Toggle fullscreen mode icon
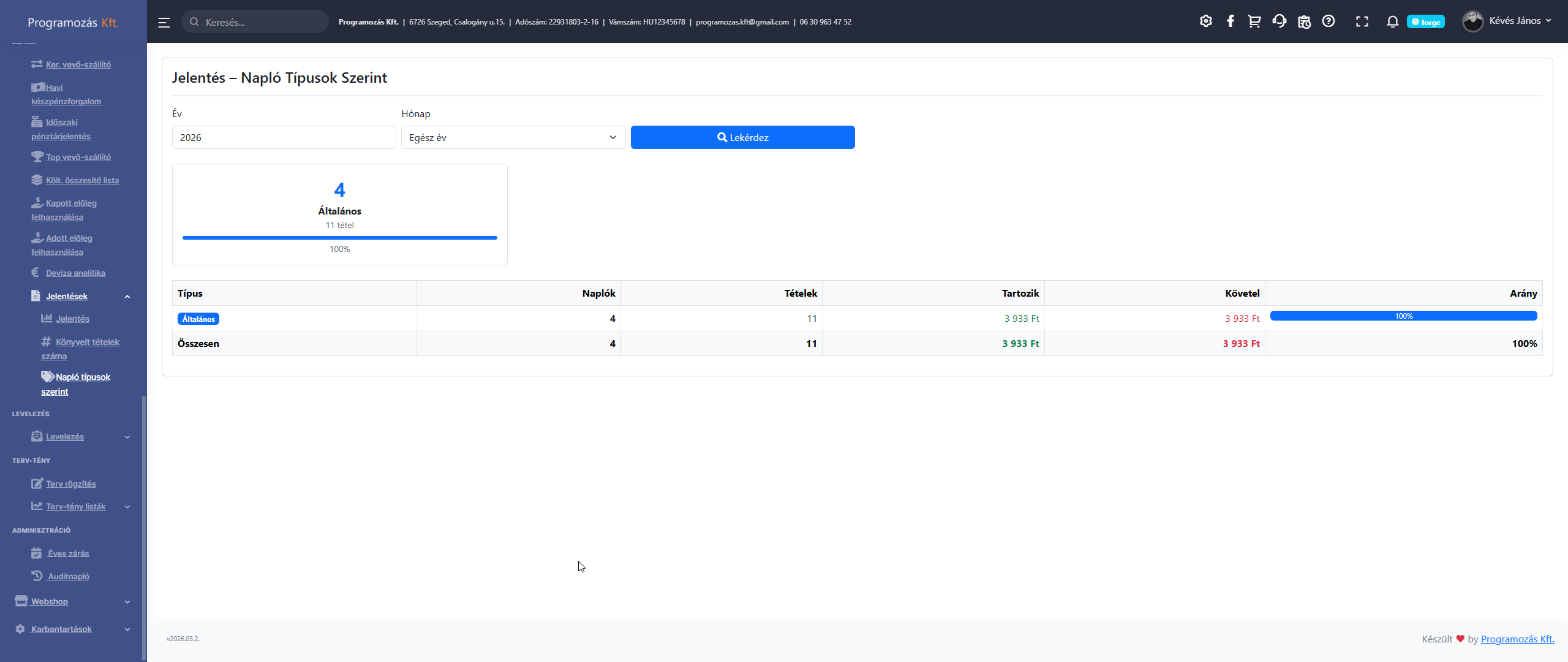Screen dimensions: 1568x662 (x=1362, y=21)
